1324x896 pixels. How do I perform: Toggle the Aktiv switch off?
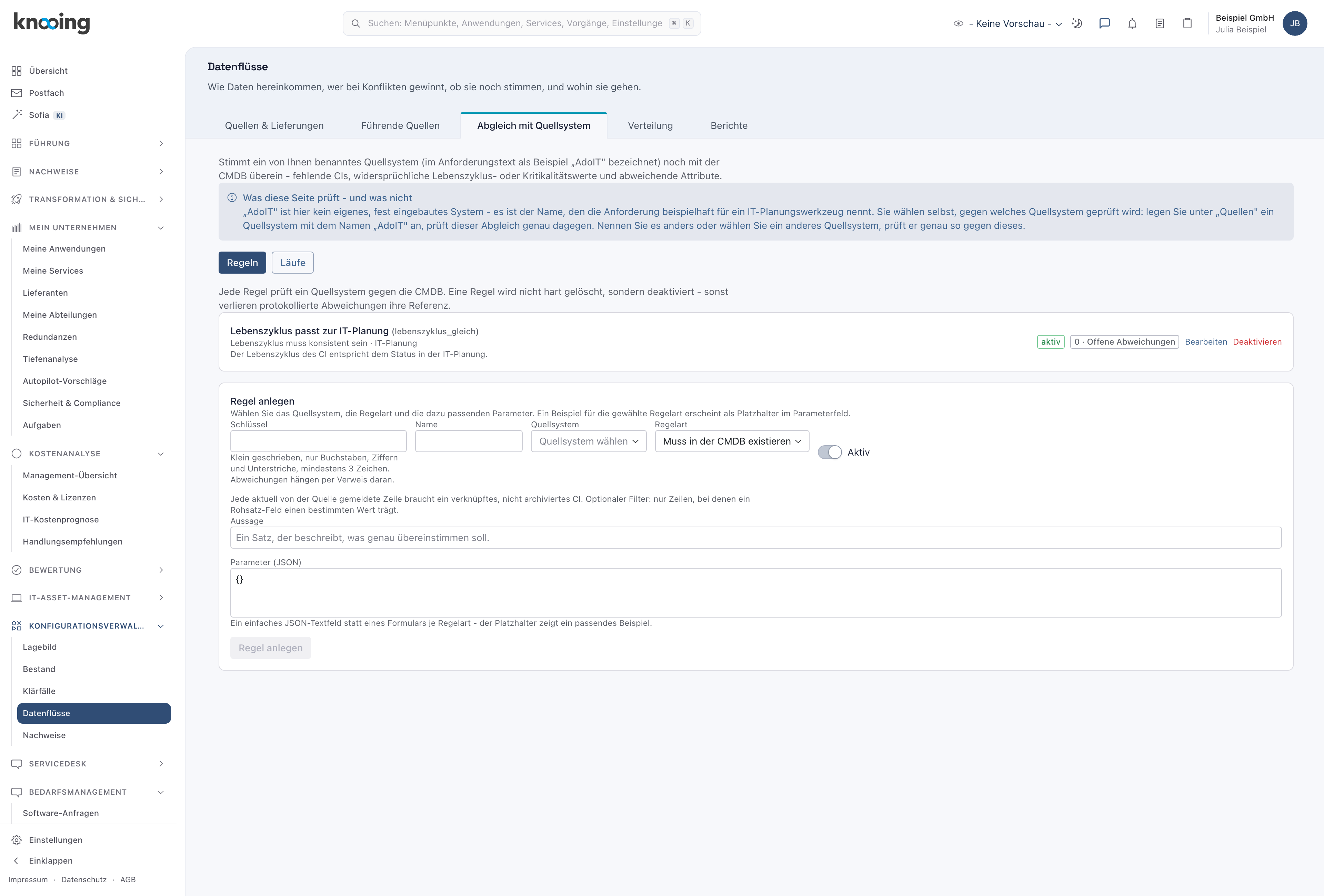point(830,452)
